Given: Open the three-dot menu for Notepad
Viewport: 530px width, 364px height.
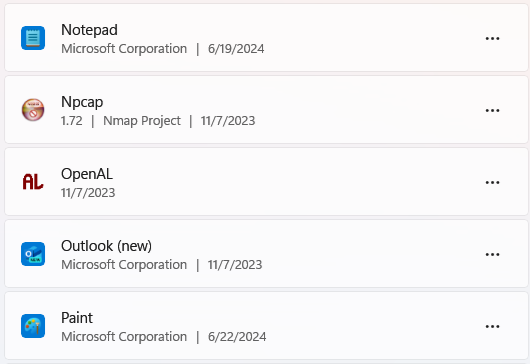Looking at the screenshot, I should [492, 38].
